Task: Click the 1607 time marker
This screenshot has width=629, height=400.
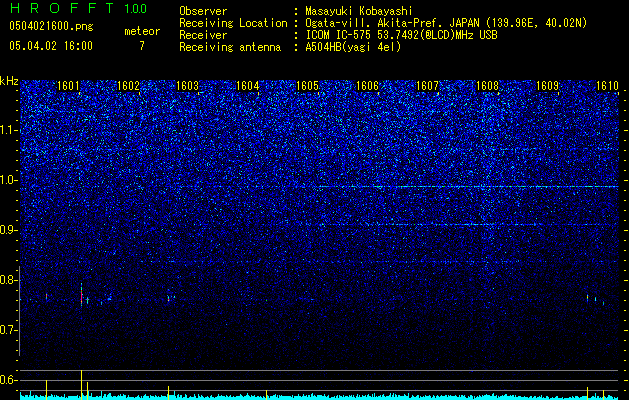Action: (x=427, y=86)
